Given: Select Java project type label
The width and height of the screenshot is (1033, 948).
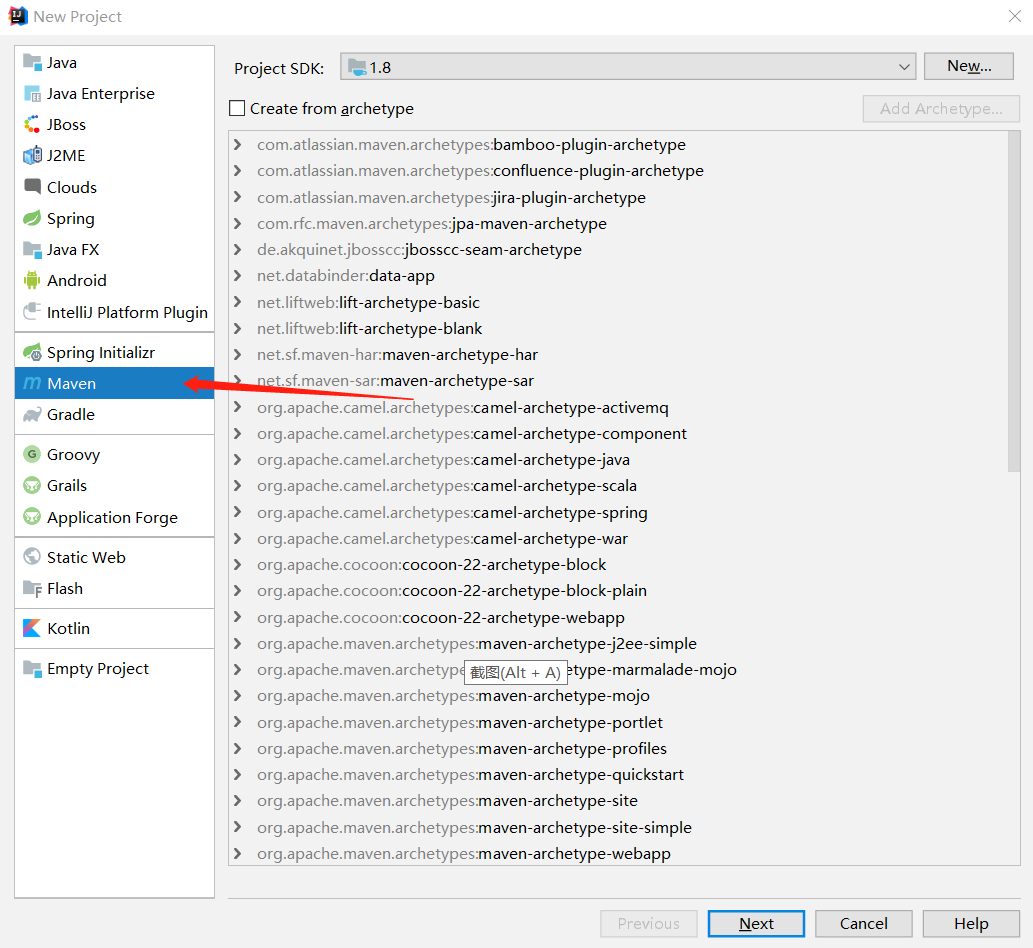Looking at the screenshot, I should pyautogui.click(x=62, y=63).
